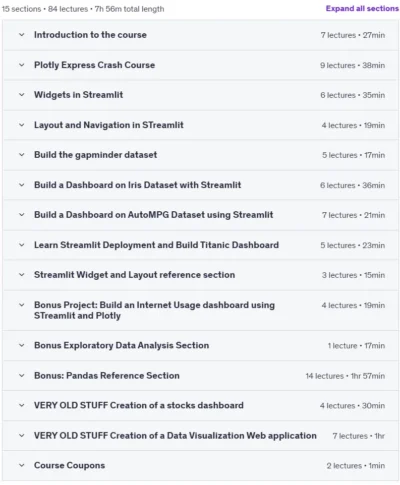Viewport: 400px width, 485px height.
Task: Expand the Plotly Express Crash Course chevron
Action: [x=22, y=65]
